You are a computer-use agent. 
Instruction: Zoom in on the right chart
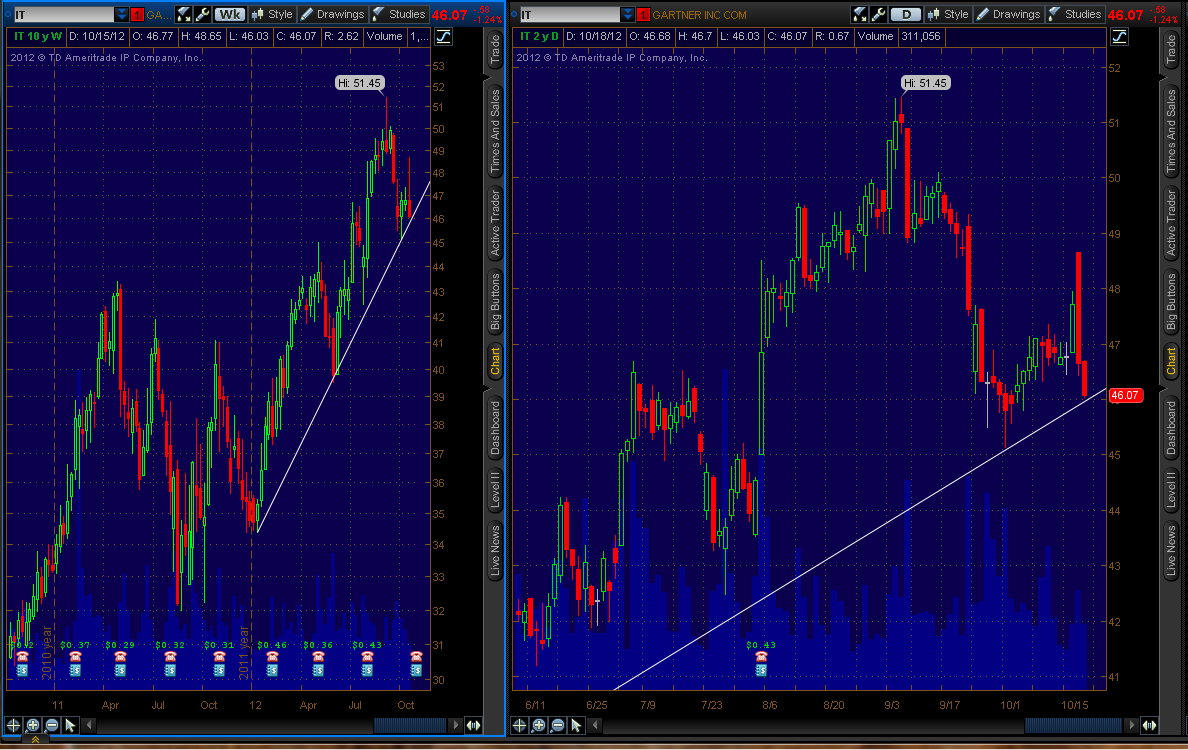coord(539,725)
